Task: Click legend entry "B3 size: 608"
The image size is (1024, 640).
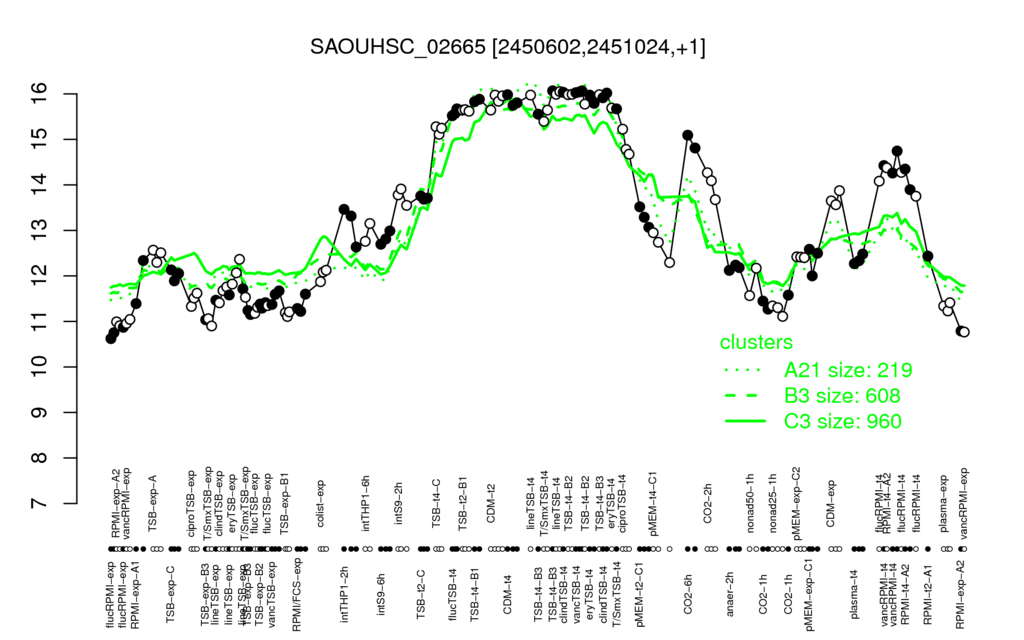Action: coord(842,396)
